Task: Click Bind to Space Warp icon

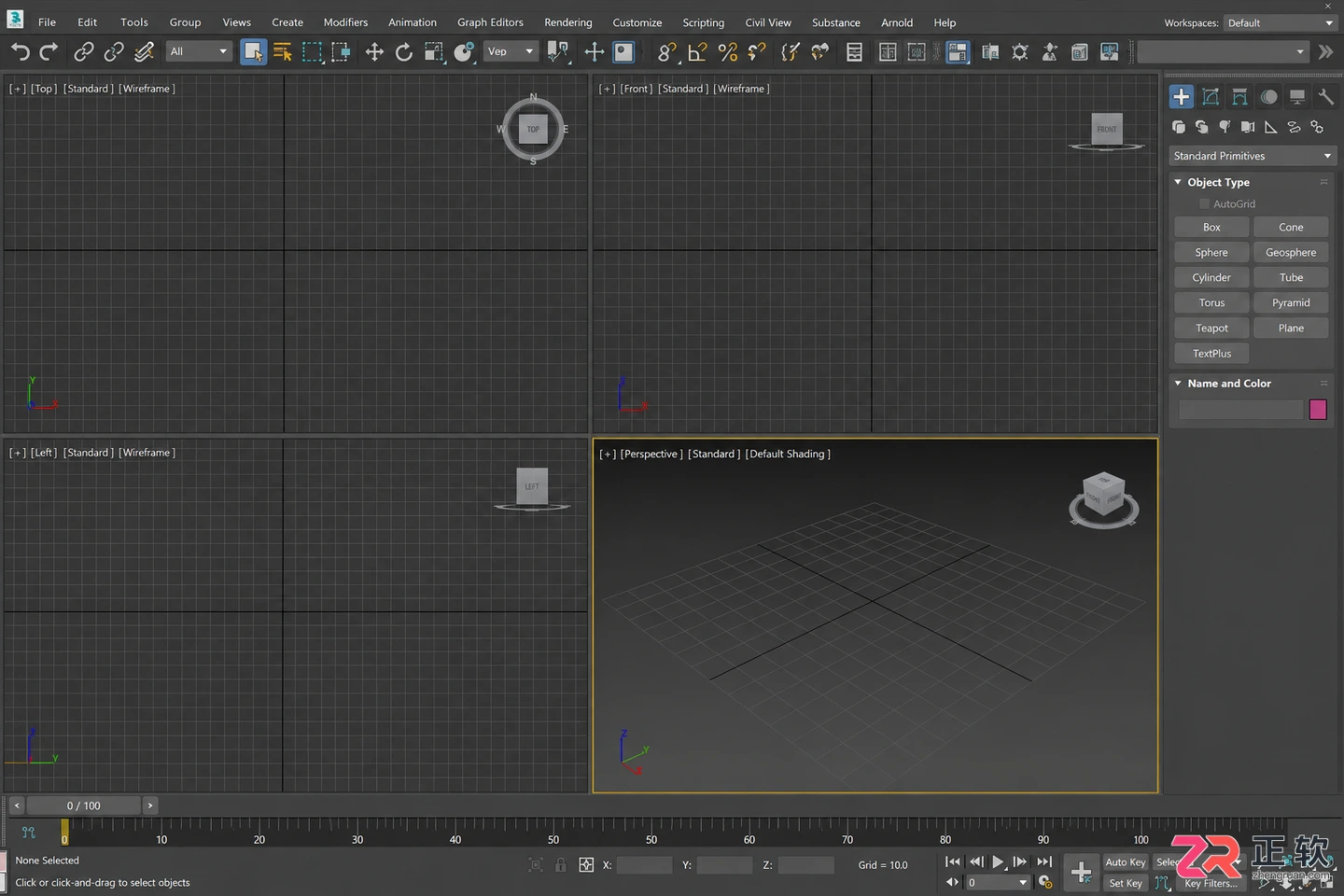Action: [x=144, y=52]
